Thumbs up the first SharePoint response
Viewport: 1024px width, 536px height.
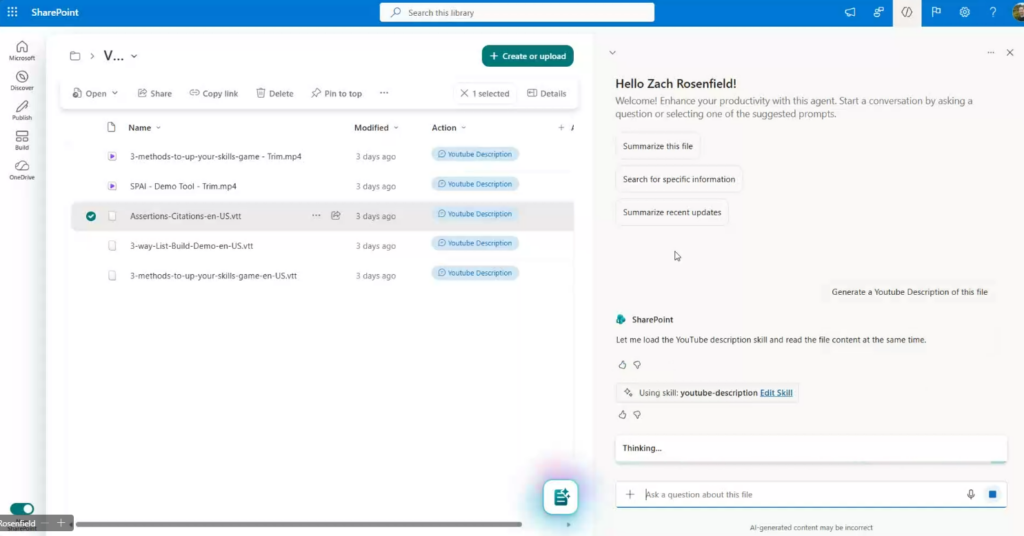click(x=622, y=365)
